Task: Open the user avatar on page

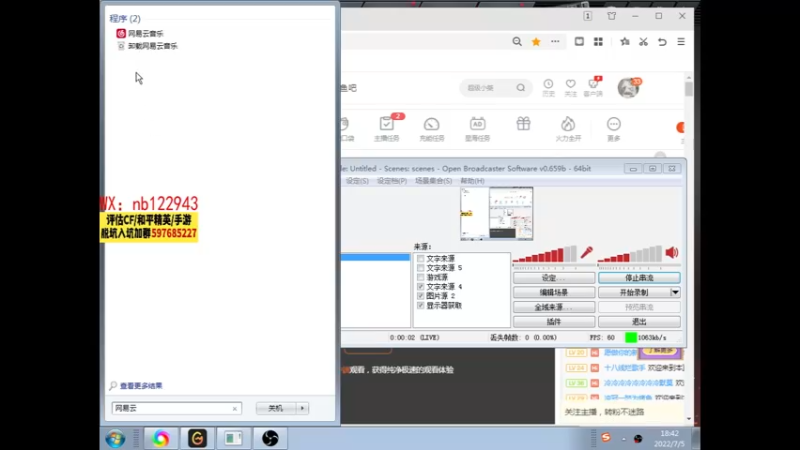Action: (x=628, y=88)
